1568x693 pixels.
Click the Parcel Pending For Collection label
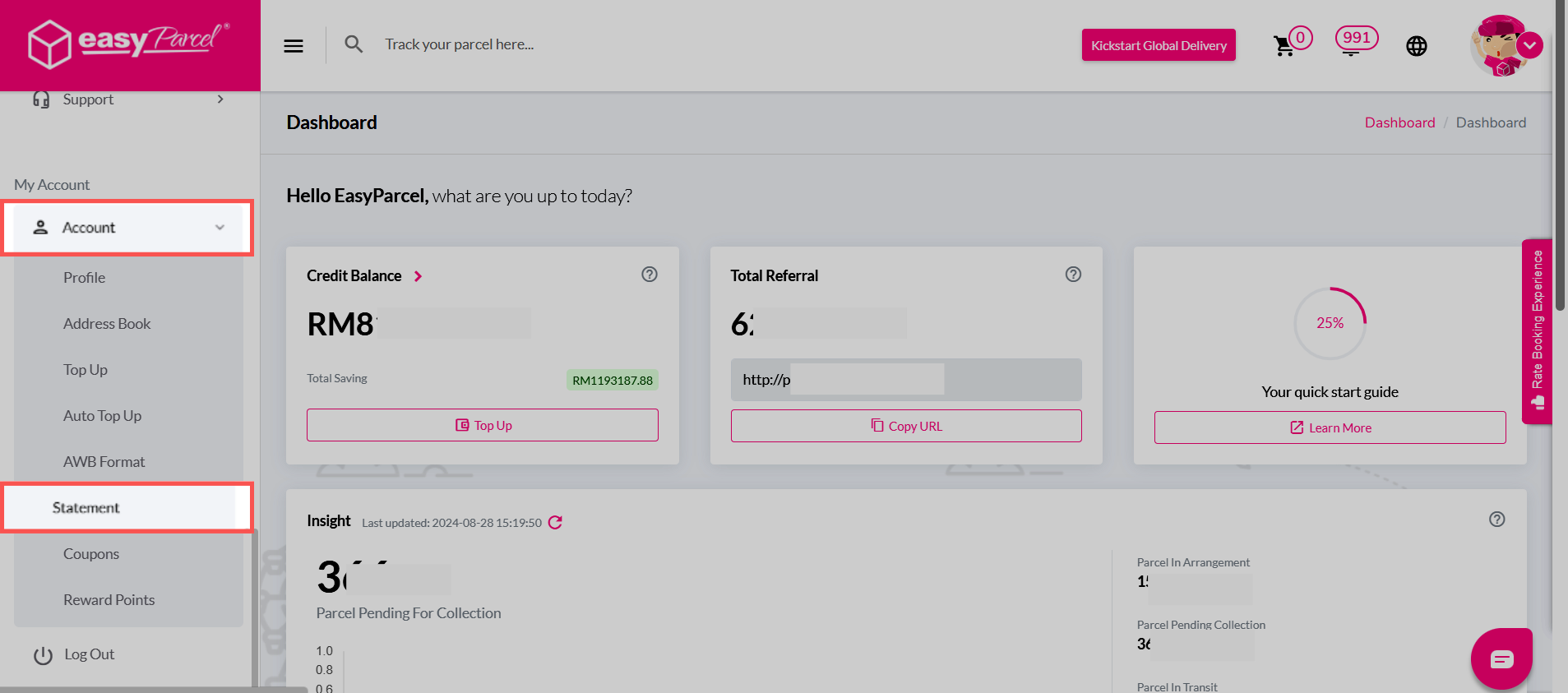click(x=409, y=613)
